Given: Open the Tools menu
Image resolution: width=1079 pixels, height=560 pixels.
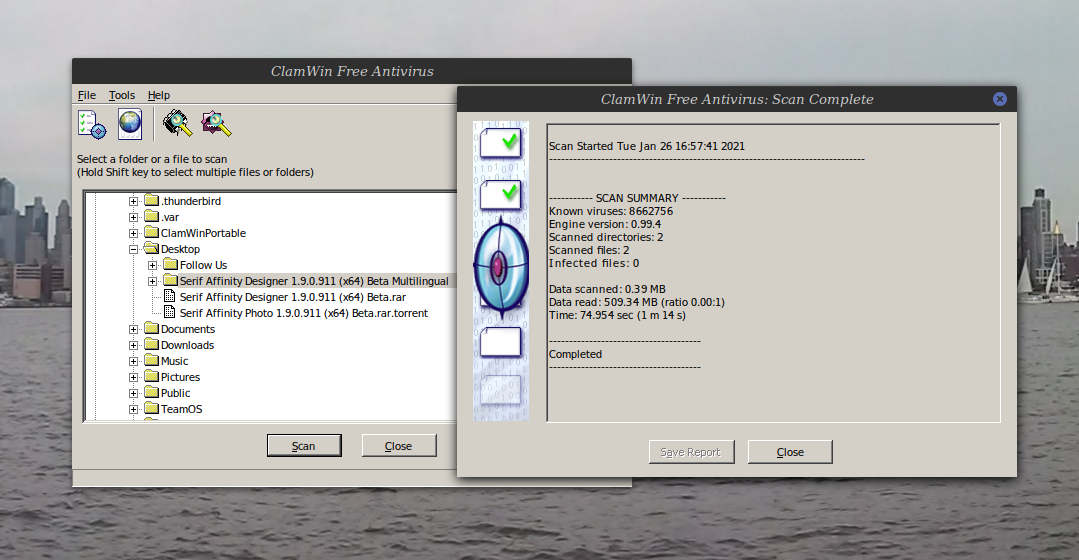Looking at the screenshot, I should 122,95.
